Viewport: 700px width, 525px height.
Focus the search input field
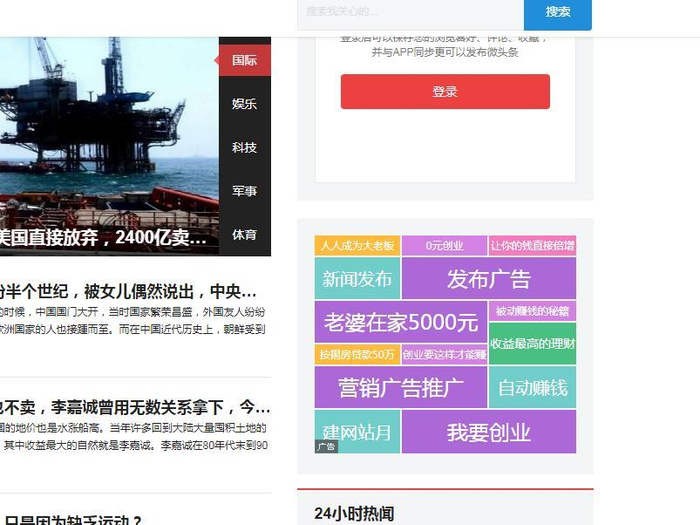(411, 13)
